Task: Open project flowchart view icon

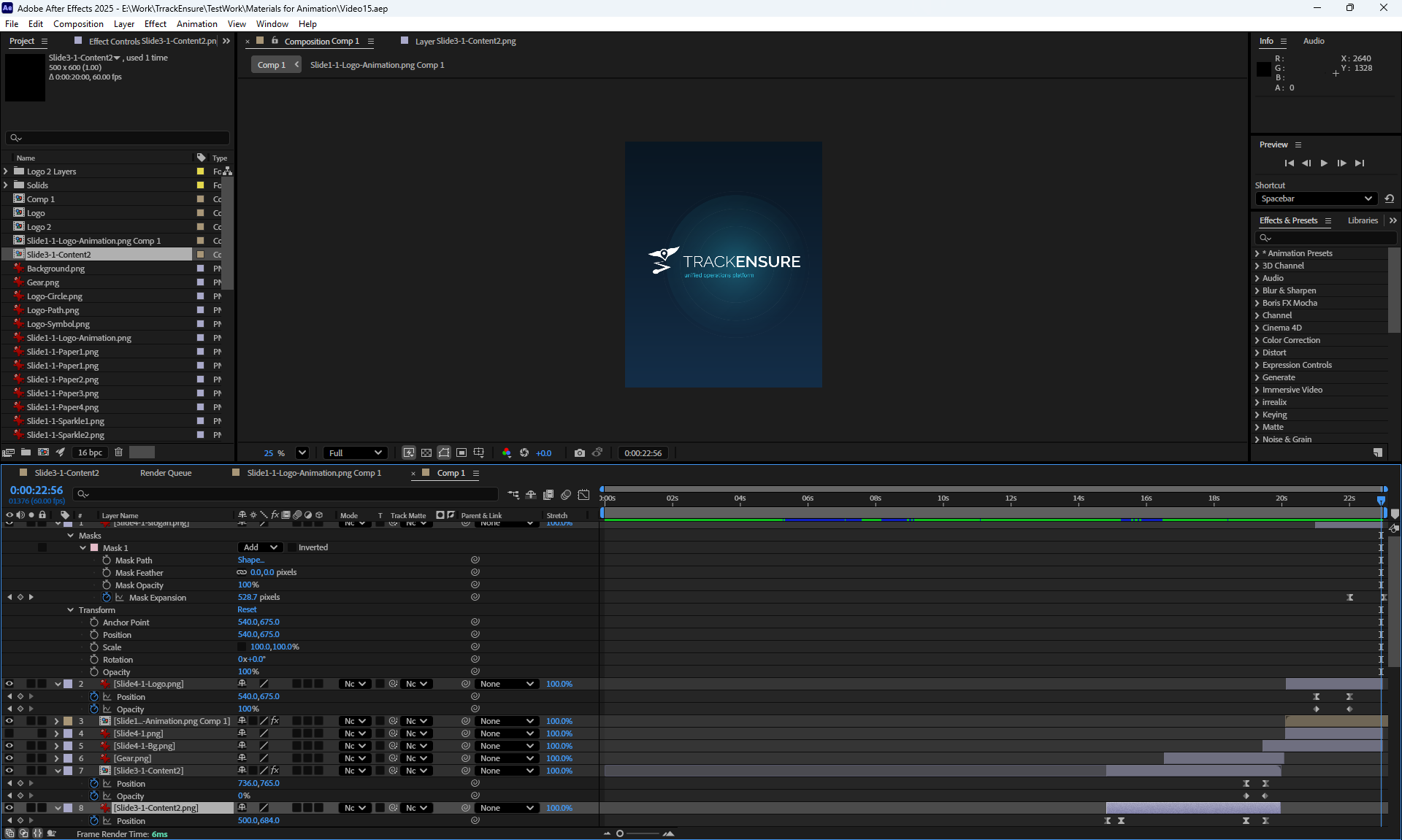Action: [x=228, y=171]
